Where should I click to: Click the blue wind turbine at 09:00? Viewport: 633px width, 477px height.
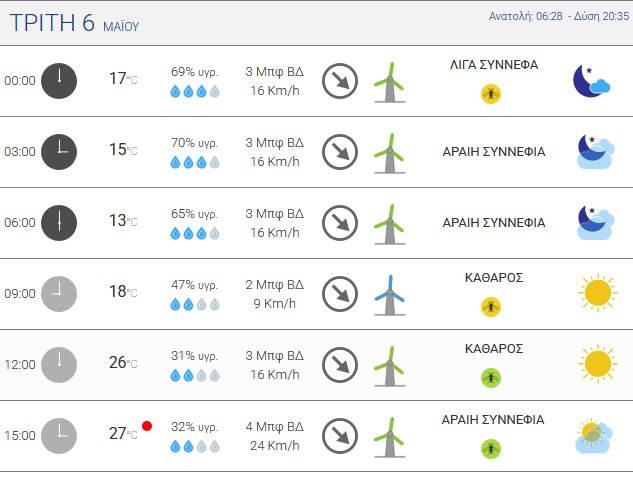[x=390, y=295]
